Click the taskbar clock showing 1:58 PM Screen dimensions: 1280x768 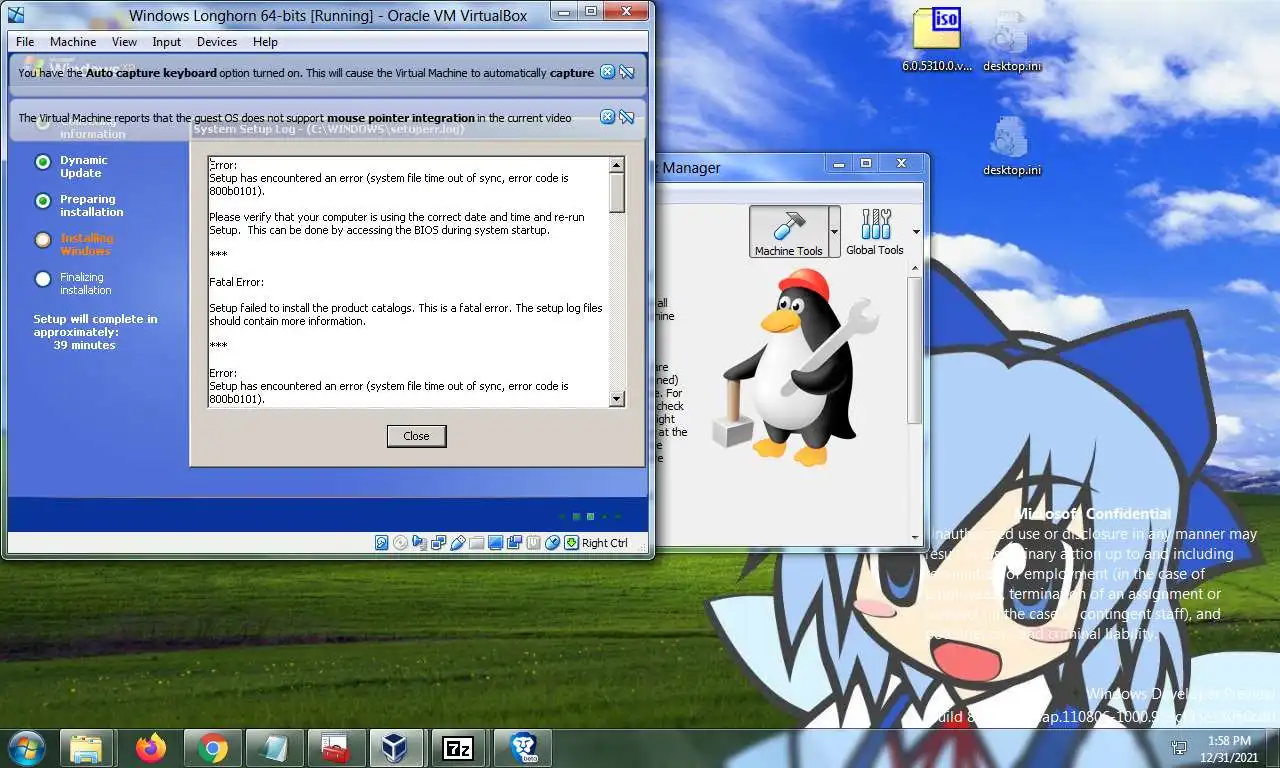[x=1227, y=748]
